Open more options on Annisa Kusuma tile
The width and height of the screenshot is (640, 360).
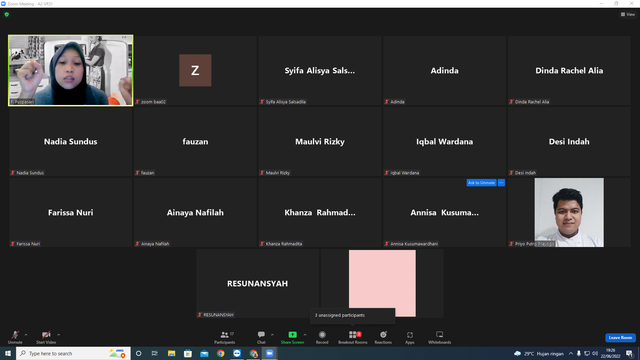pyautogui.click(x=501, y=182)
